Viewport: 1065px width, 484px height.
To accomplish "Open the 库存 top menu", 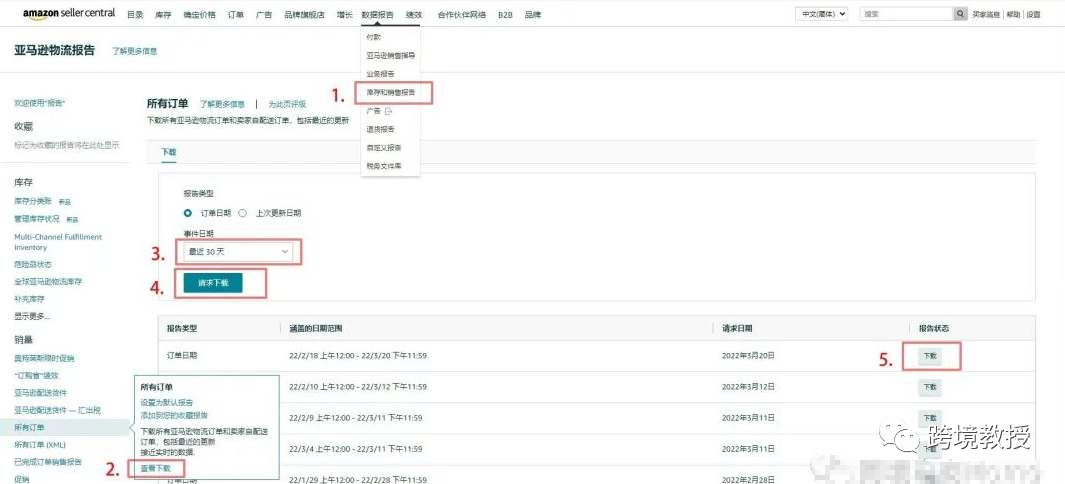I will point(163,14).
